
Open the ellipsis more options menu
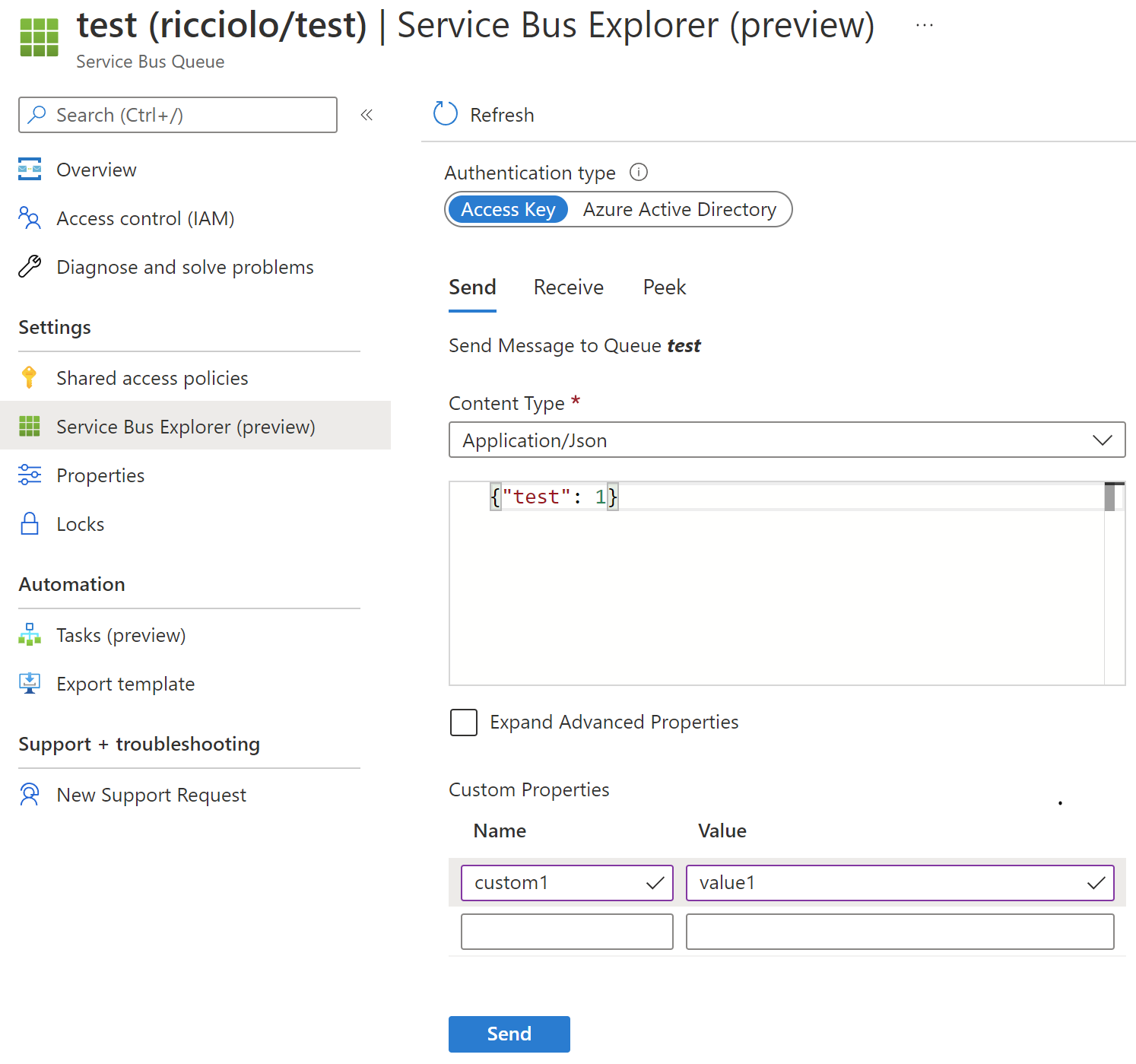pyautogui.click(x=925, y=25)
